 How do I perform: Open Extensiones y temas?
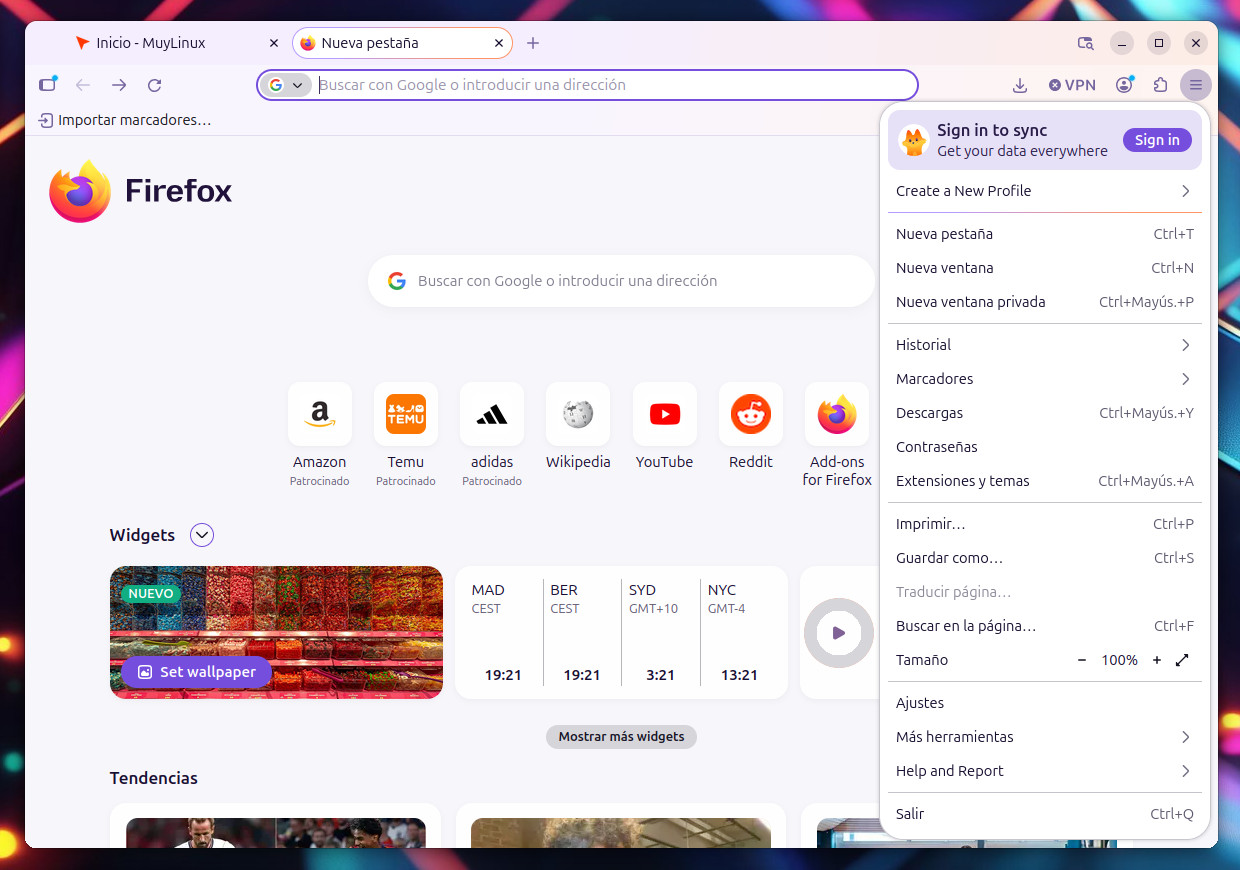coord(1045,481)
